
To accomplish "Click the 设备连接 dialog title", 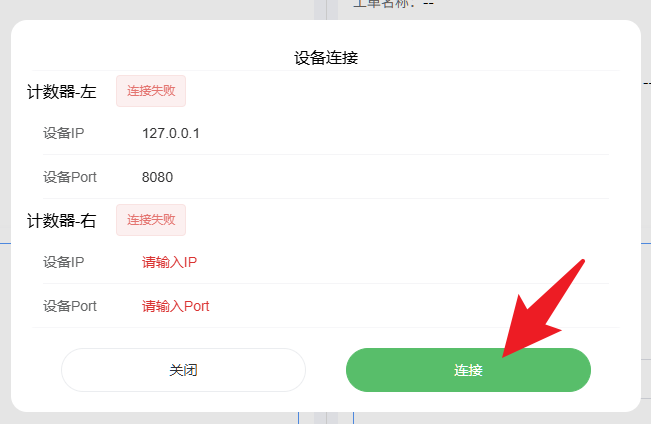I will coord(326,58).
